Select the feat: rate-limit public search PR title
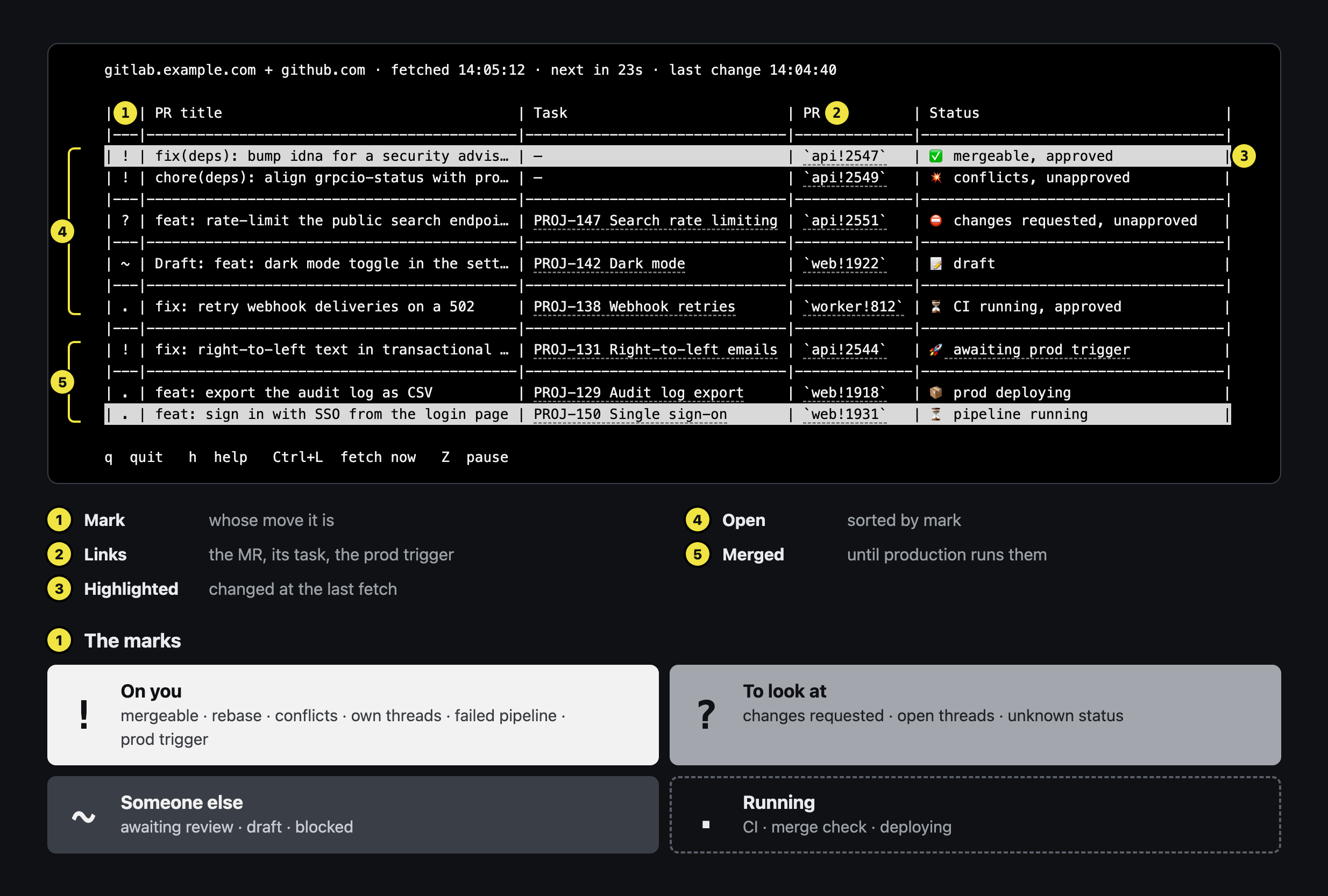Viewport: 1328px width, 896px height. point(331,221)
